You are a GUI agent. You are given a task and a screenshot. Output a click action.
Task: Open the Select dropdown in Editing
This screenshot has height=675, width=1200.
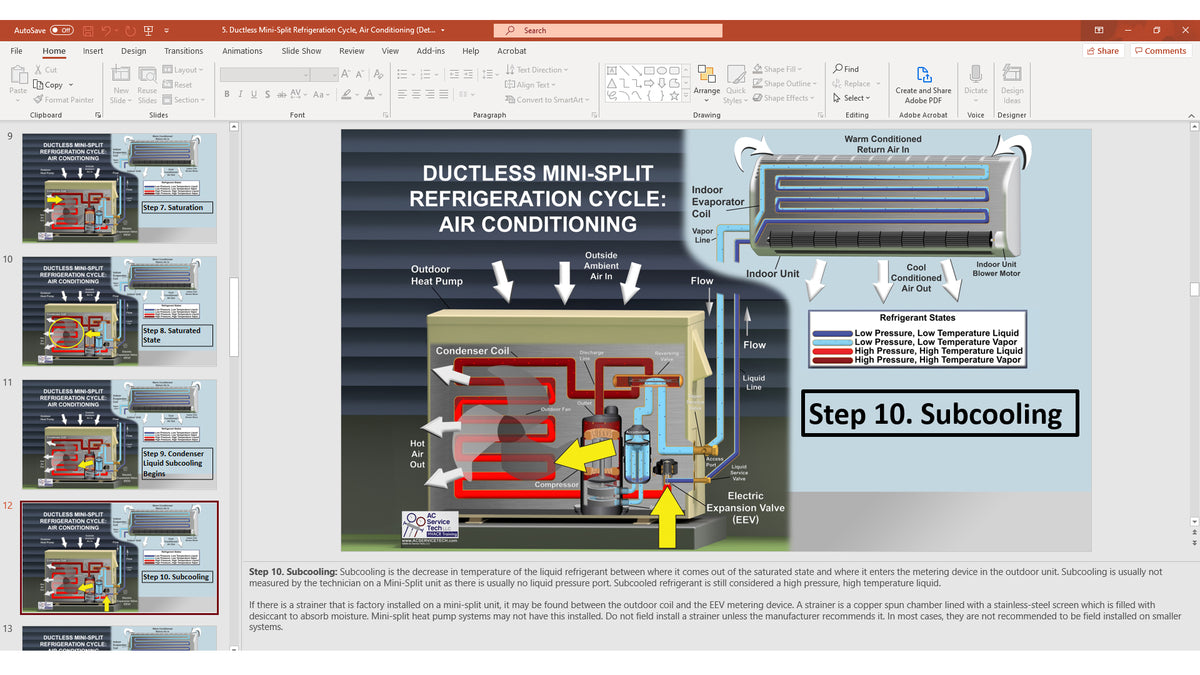tap(853, 98)
